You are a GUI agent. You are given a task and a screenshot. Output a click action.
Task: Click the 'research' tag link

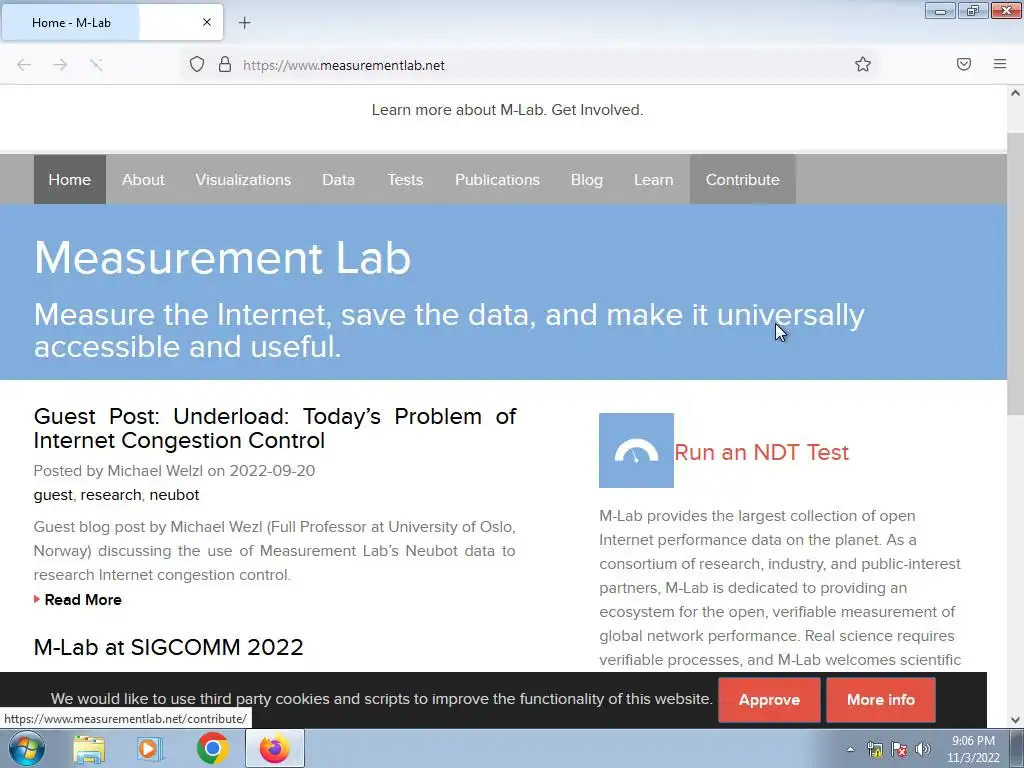[111, 495]
